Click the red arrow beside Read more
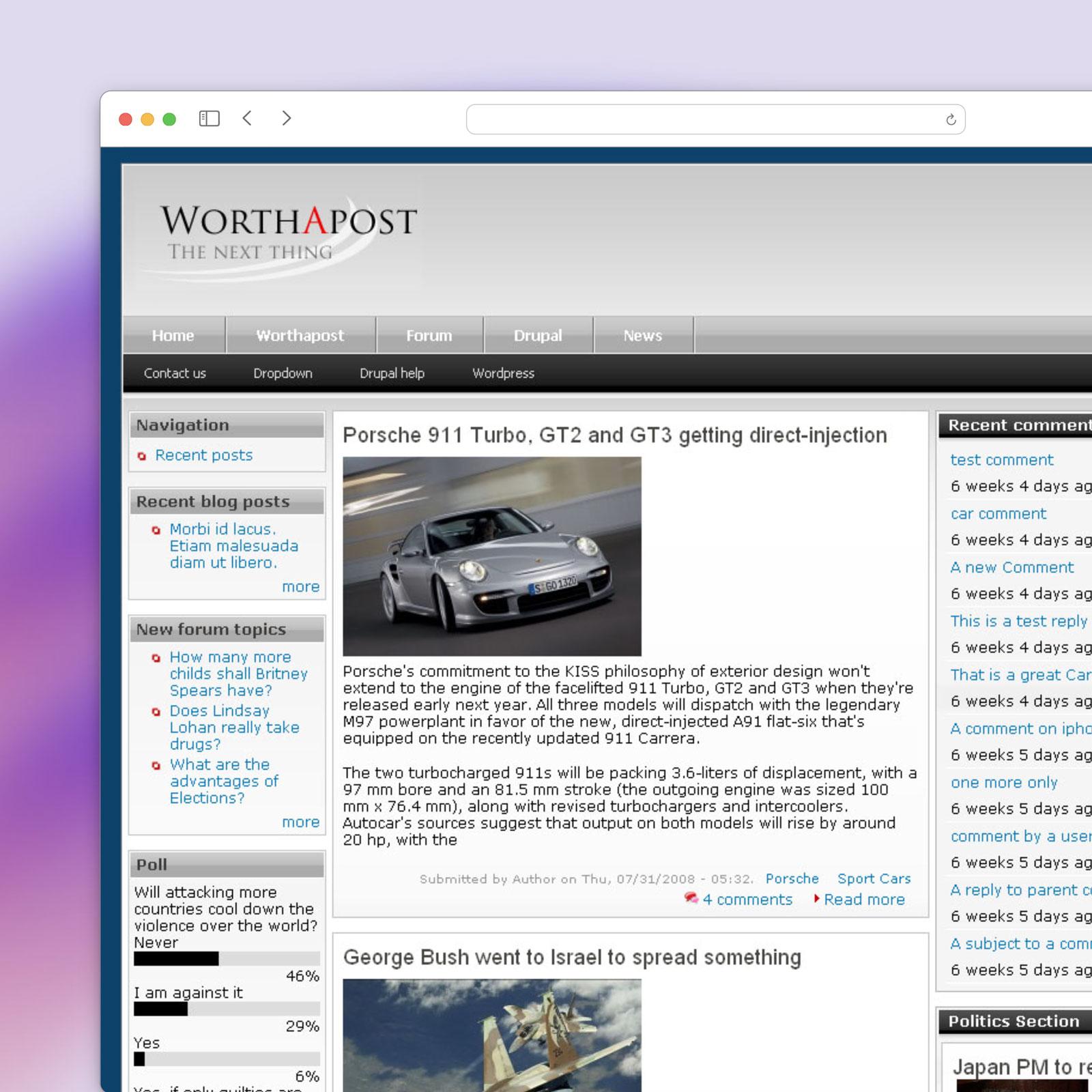 coord(816,899)
